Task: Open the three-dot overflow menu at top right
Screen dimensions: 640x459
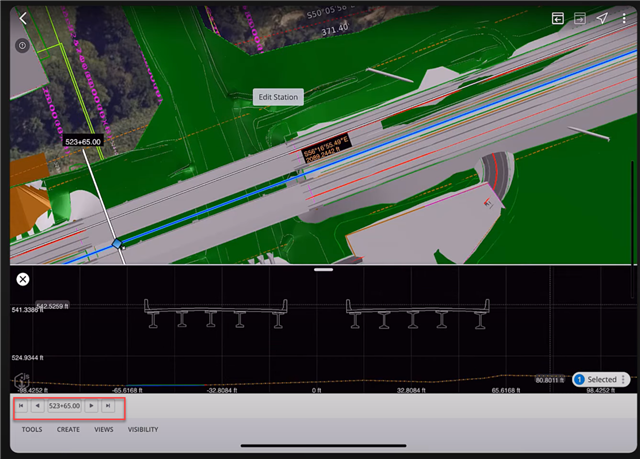Action: coord(624,18)
